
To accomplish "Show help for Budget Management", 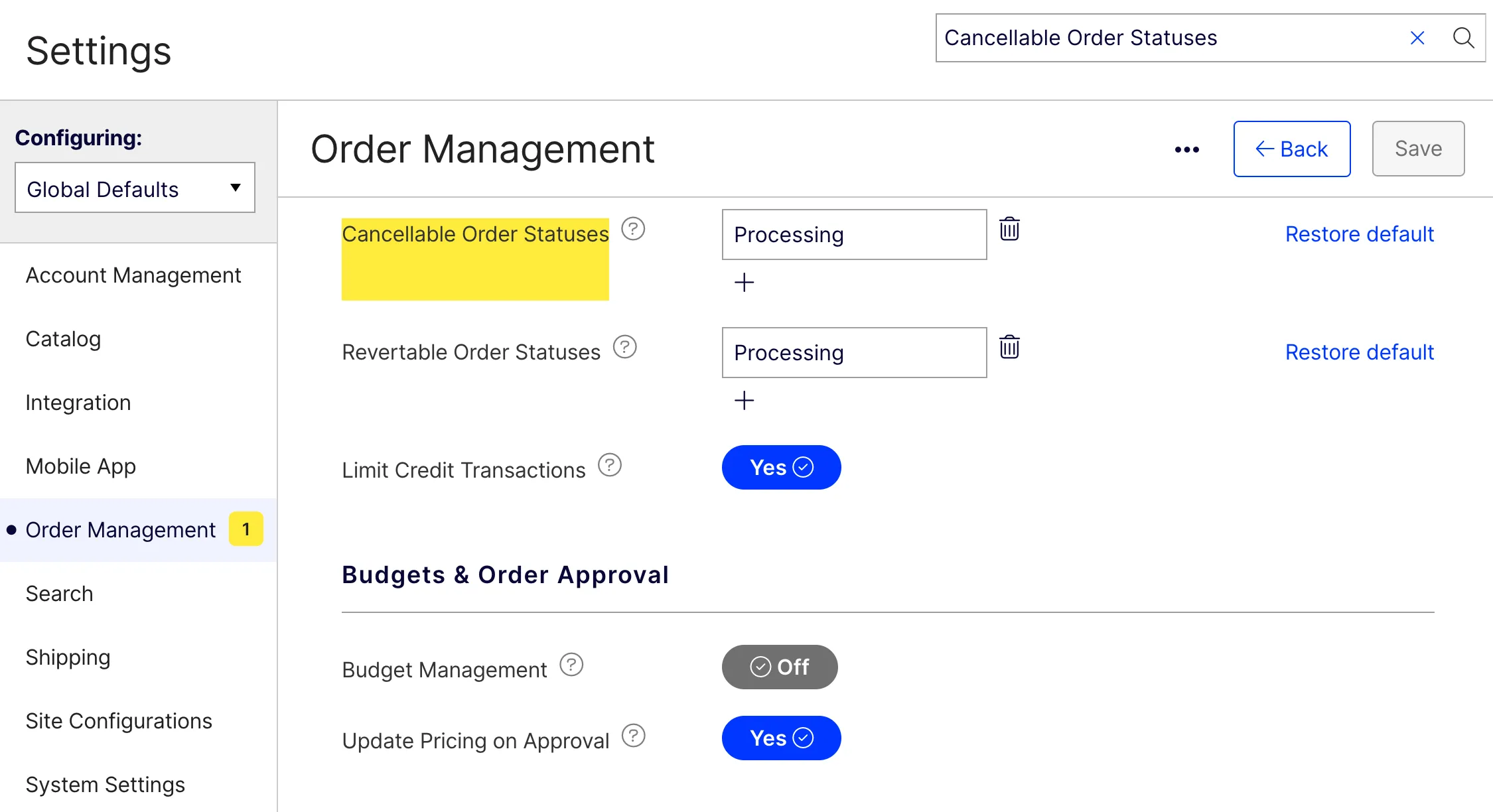I will 571,665.
